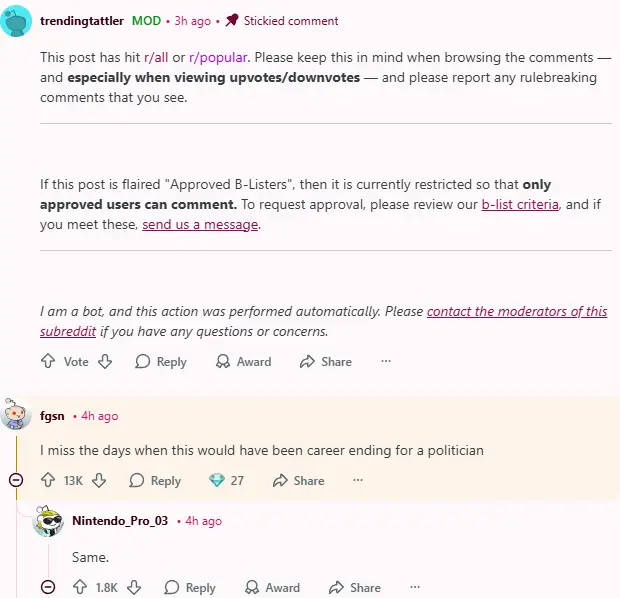
Task: Upvote the trendingtattler stickied comment
Action: 47,361
